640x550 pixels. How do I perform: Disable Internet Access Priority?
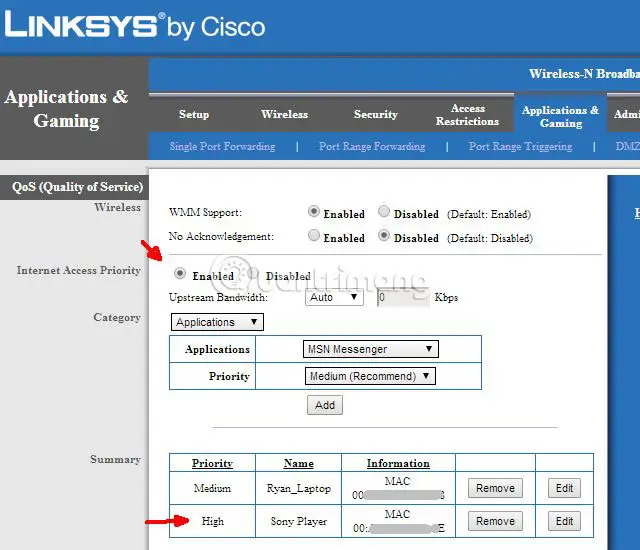253,273
